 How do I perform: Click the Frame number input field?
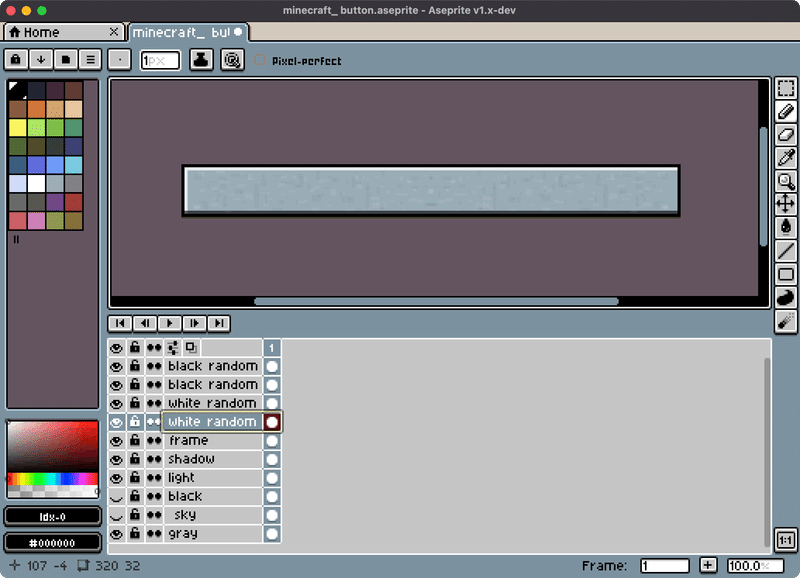[664, 565]
